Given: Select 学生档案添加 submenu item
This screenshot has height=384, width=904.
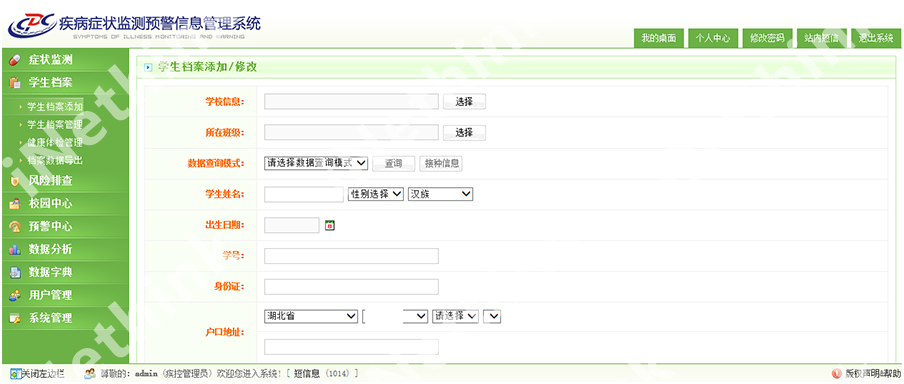Looking at the screenshot, I should pos(55,107).
